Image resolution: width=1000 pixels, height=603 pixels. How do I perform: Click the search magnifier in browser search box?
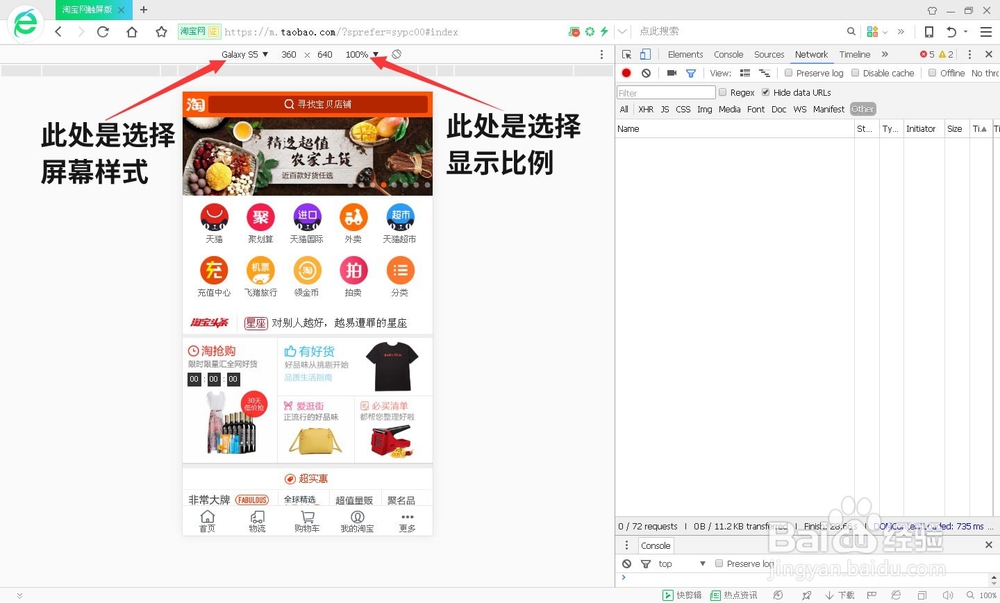(x=851, y=31)
